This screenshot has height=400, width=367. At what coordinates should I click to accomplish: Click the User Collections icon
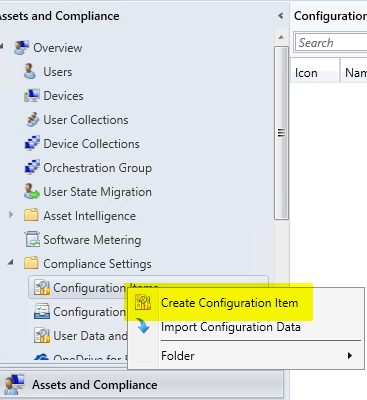pos(32,120)
